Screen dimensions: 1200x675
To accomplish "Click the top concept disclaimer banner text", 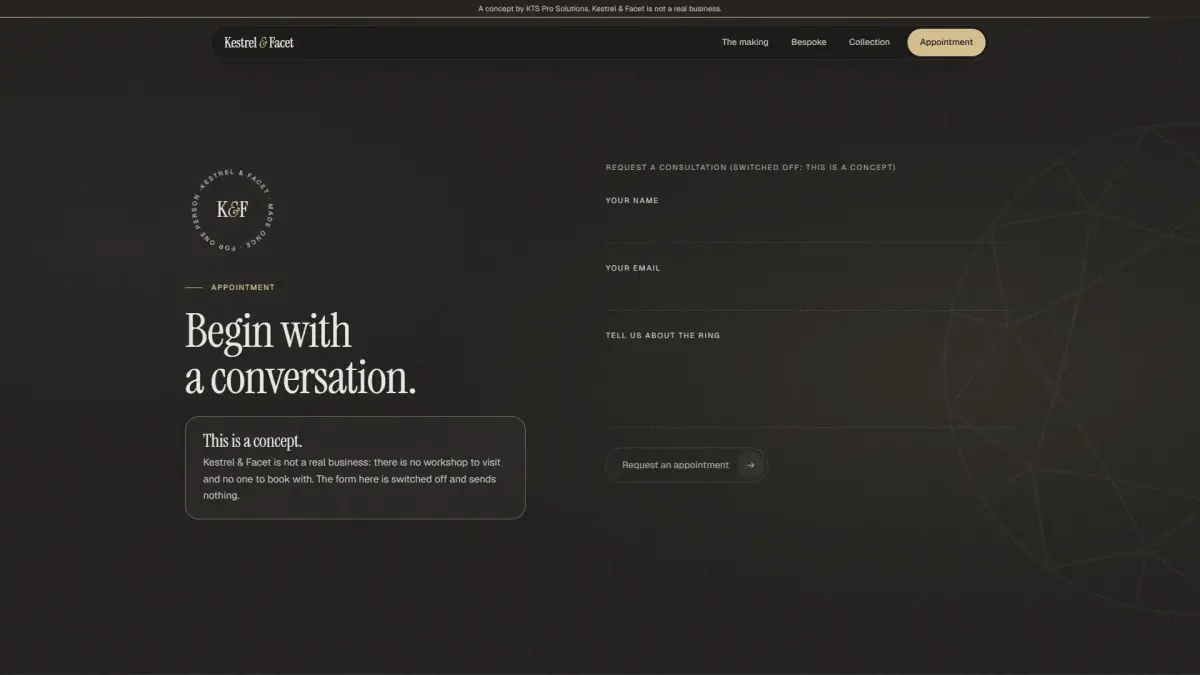I will 600,8.
